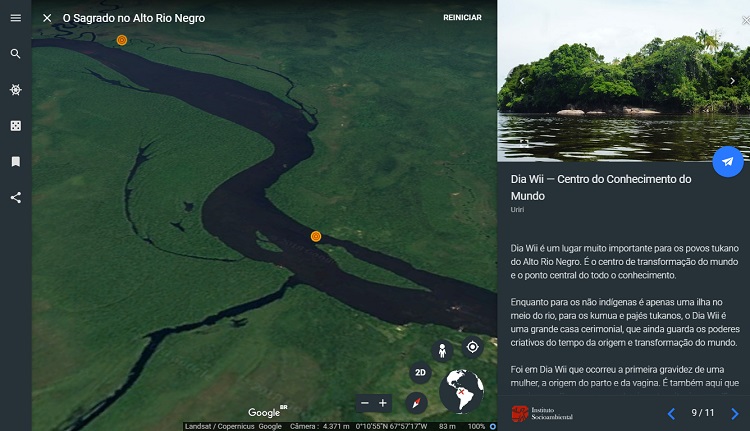
Task: Show next photo in image carousel
Action: 732,81
